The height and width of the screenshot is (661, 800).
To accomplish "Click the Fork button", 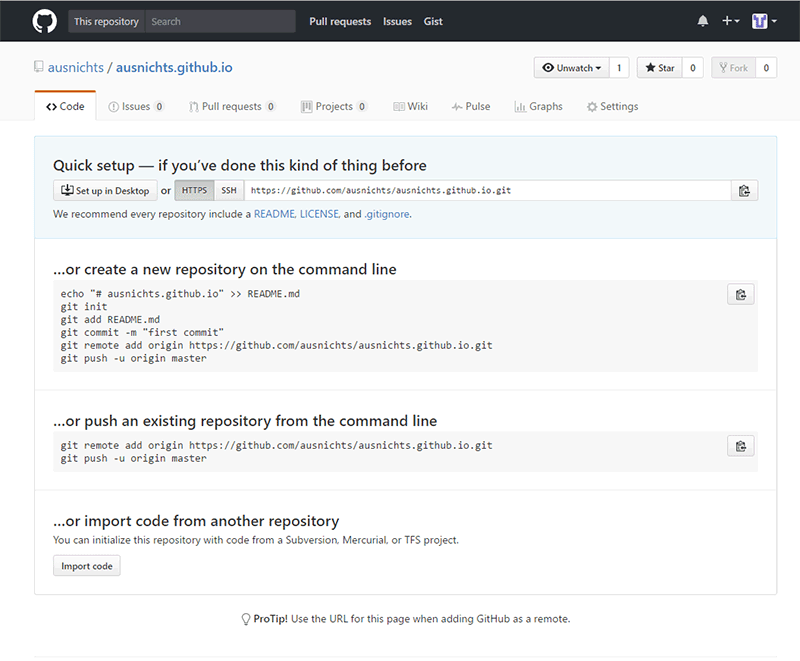I will click(x=733, y=68).
